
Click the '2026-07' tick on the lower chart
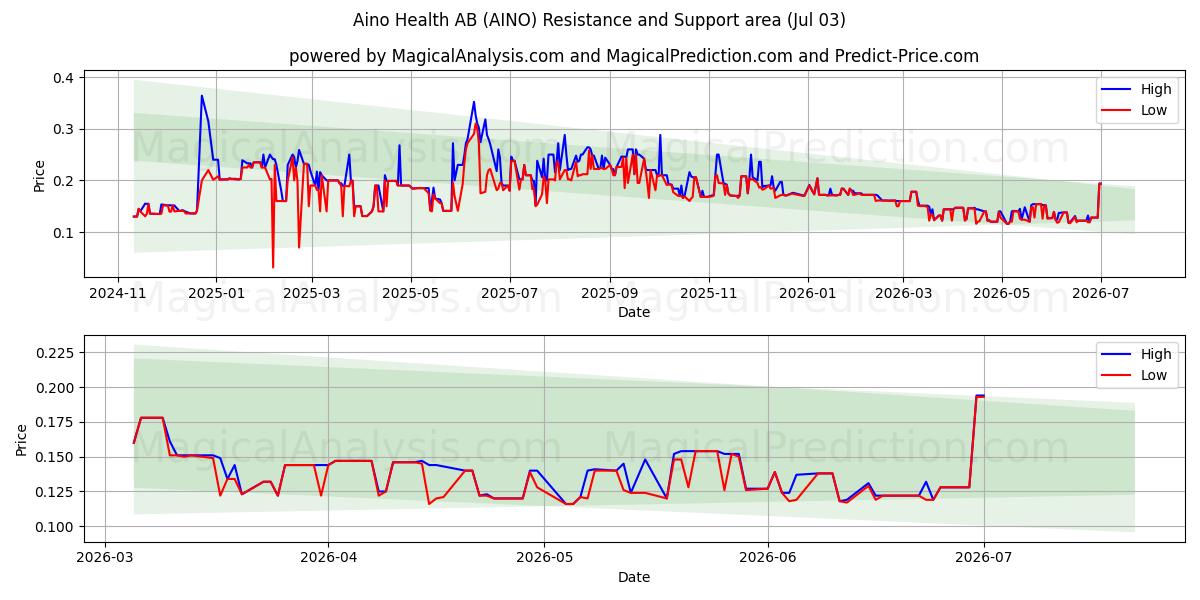tap(984, 558)
